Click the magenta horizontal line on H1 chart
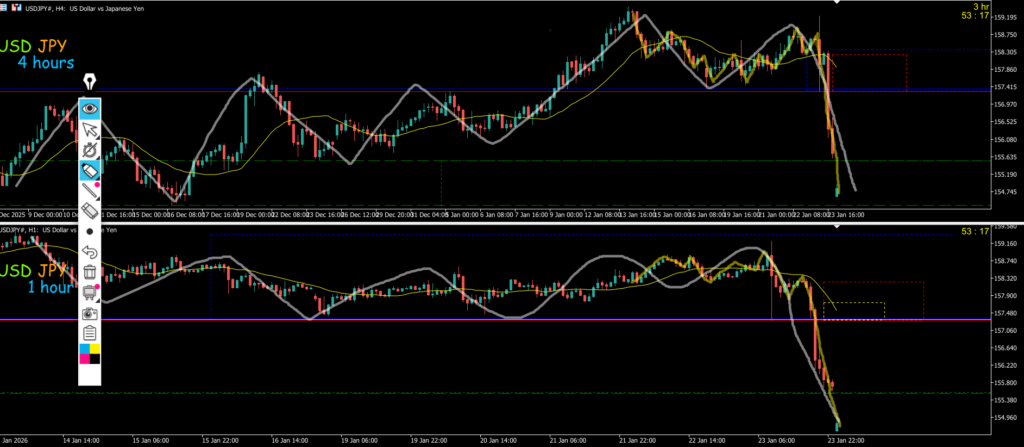This screenshot has height=447, width=1024. point(500,320)
